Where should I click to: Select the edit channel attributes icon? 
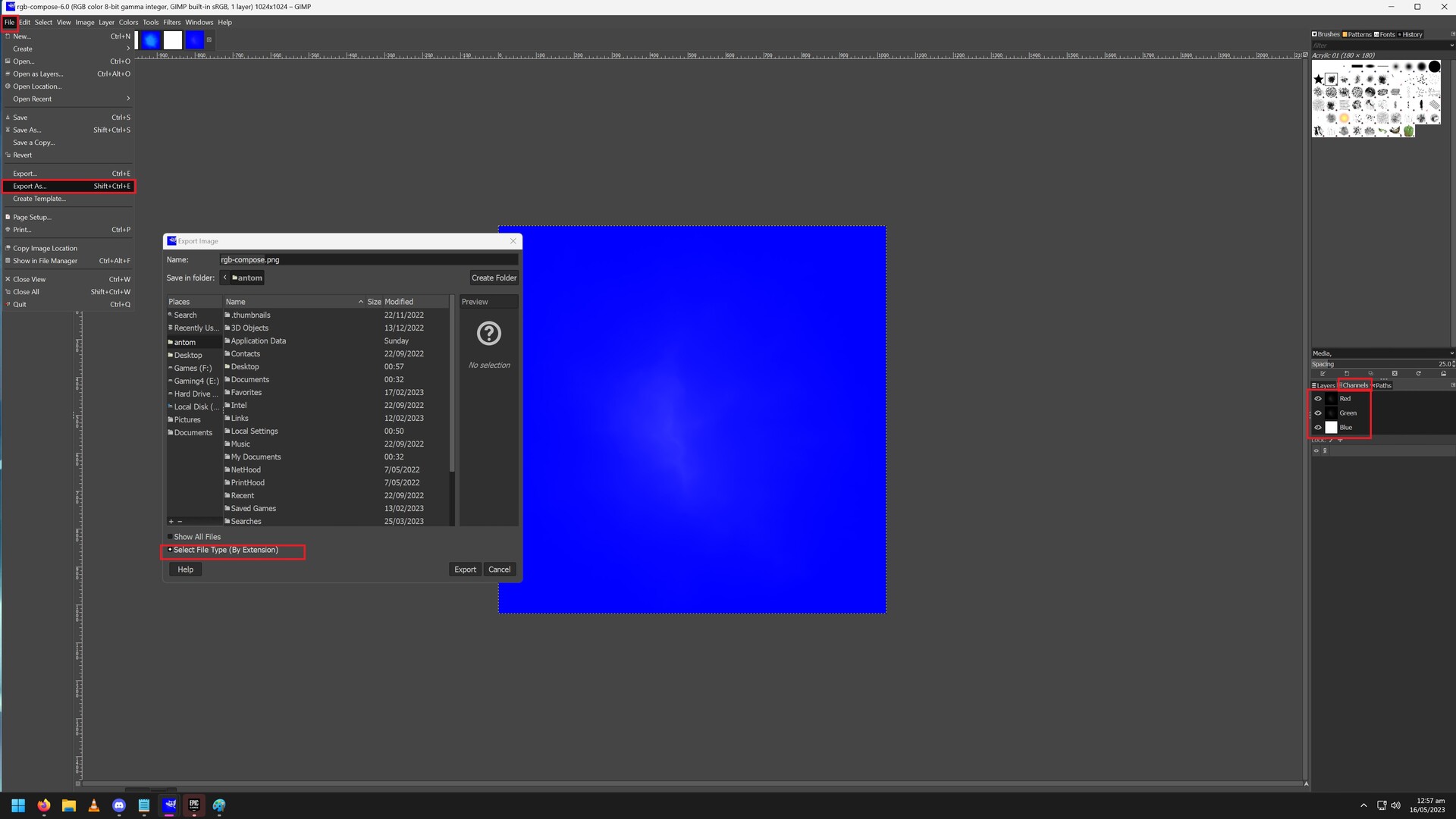pos(1323,373)
